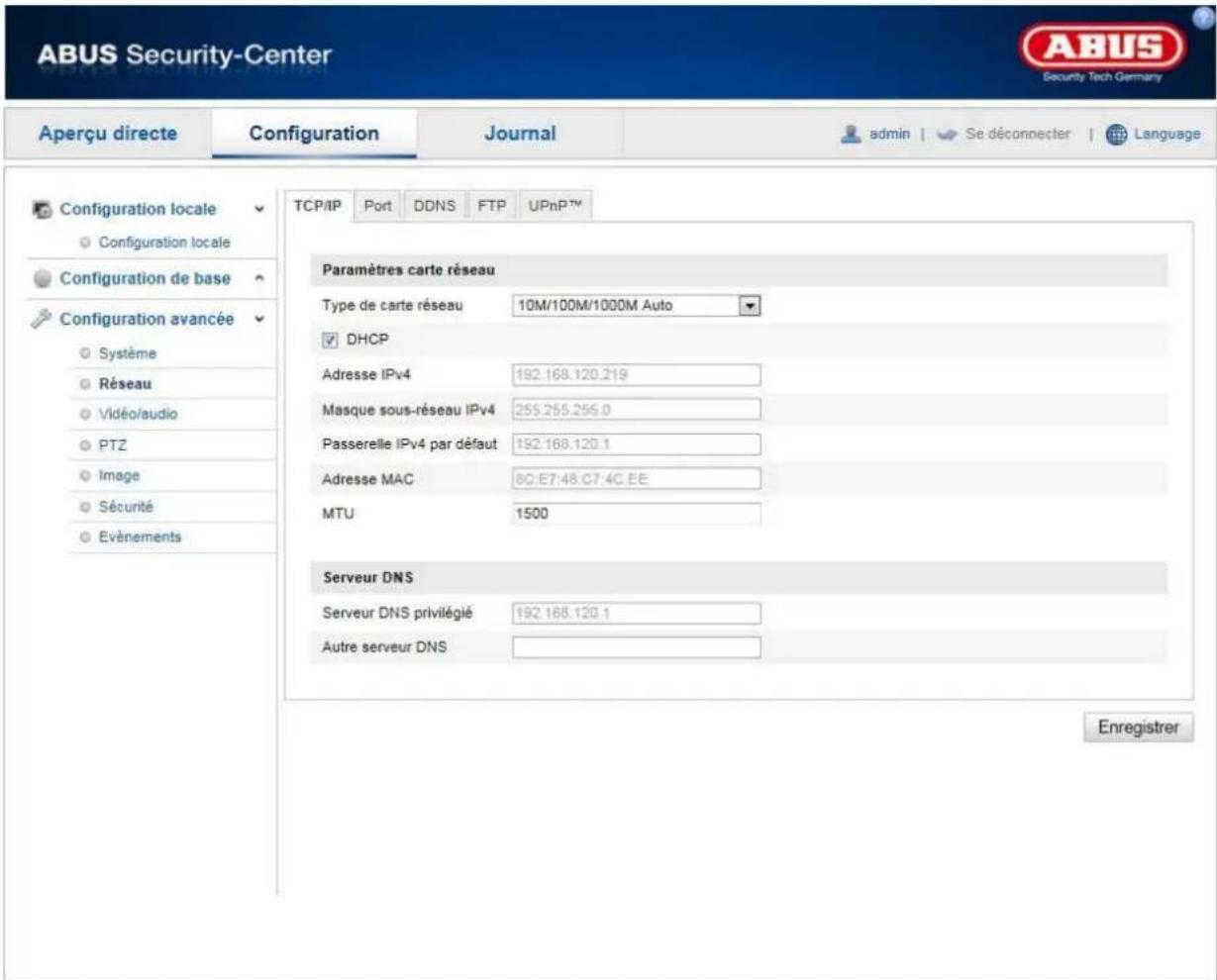Switch to the TCP/IP tab

(x=318, y=206)
